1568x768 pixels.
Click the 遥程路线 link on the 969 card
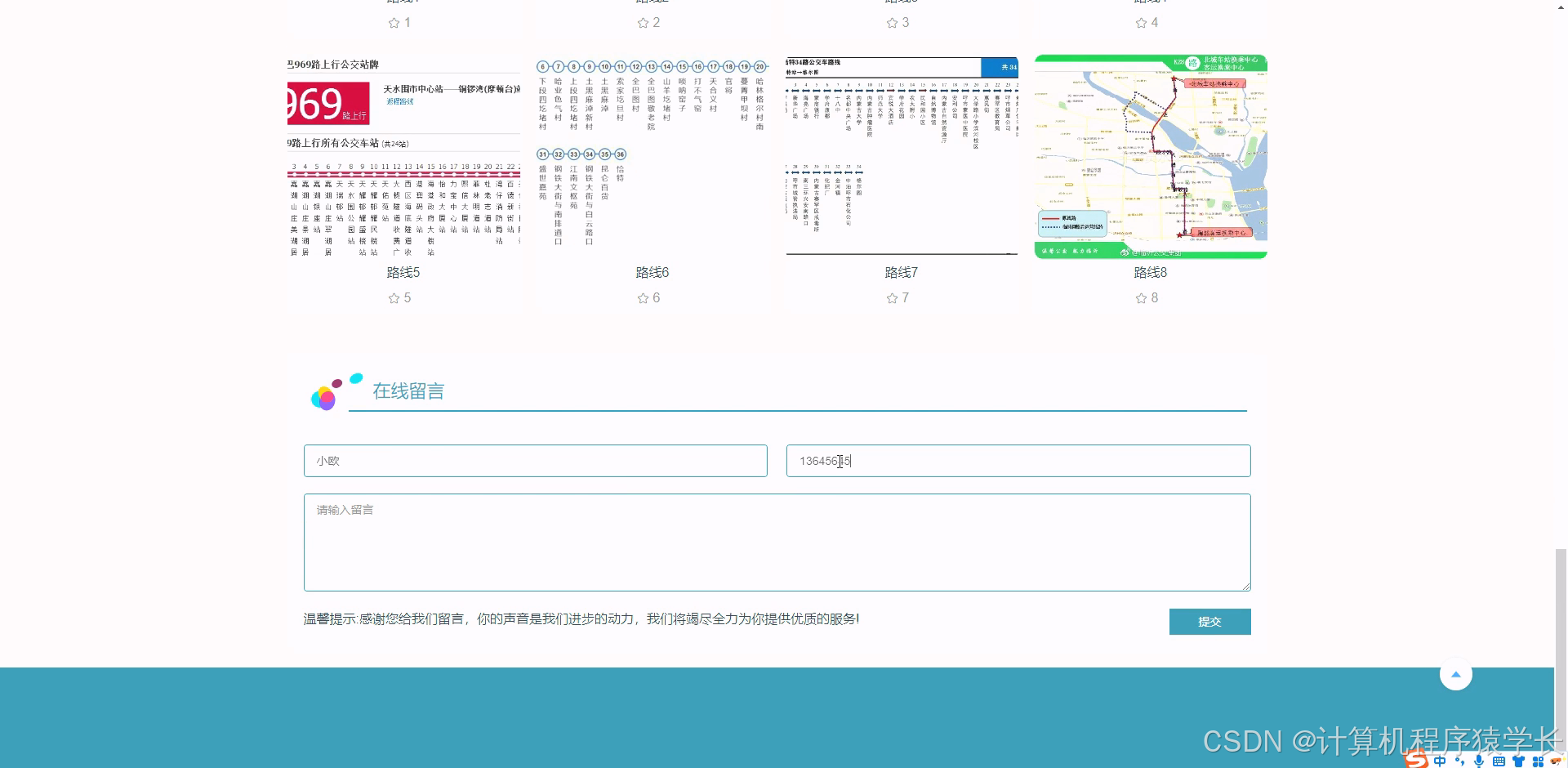[x=400, y=102]
